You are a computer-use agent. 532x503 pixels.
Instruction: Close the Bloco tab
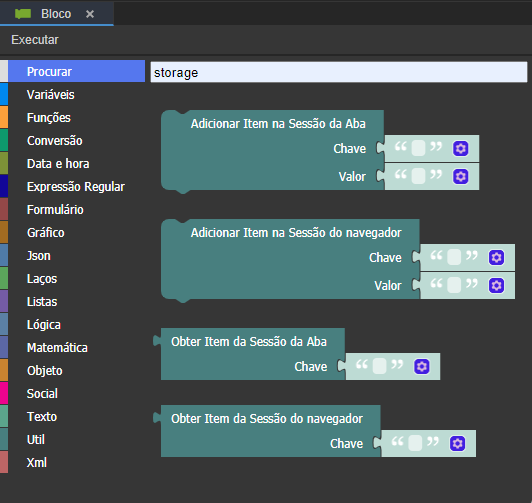(90, 14)
